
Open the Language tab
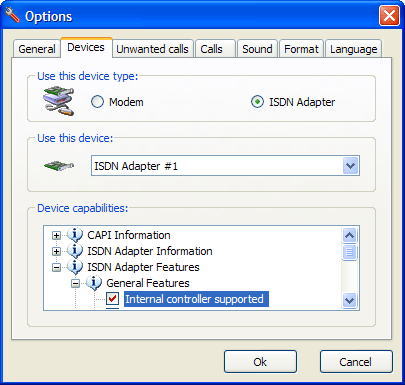pos(353,49)
